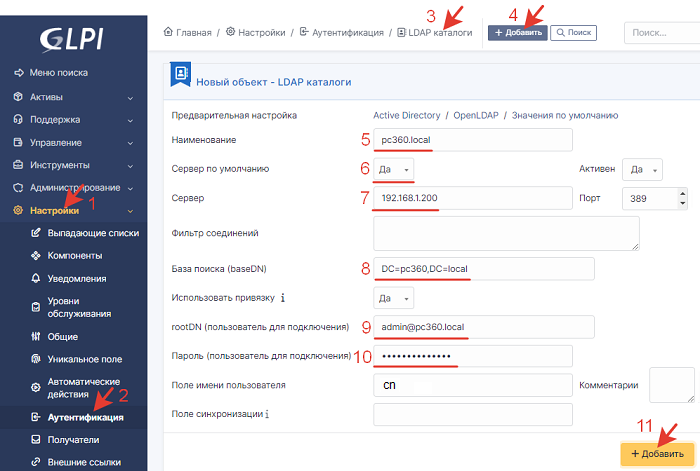This screenshot has height=471, width=700.
Task: Apply the 'Active Directory' preset link
Action: coord(408,115)
